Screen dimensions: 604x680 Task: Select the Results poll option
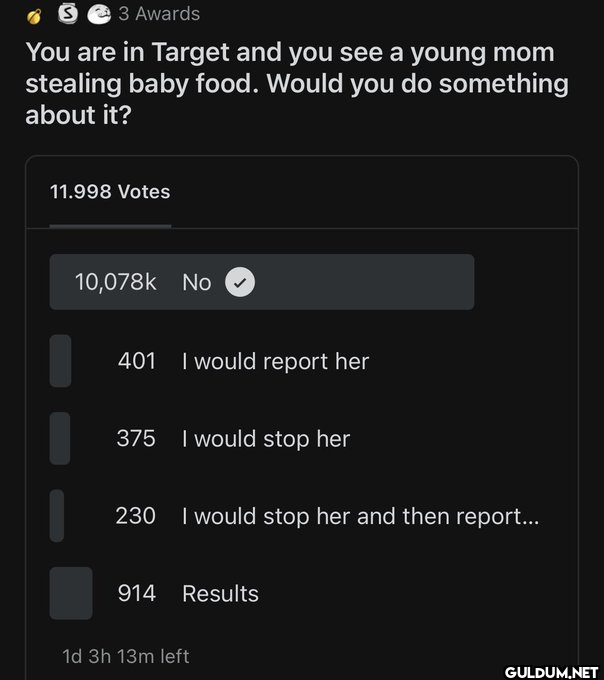[220, 593]
